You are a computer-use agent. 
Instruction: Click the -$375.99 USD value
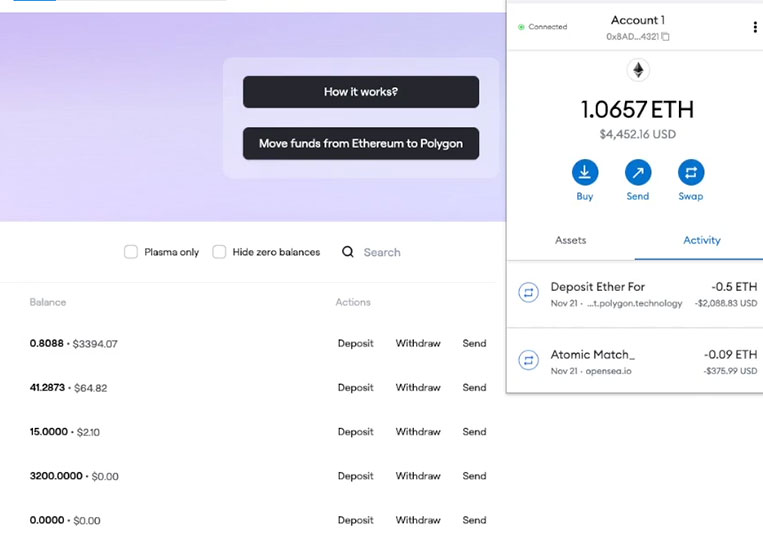[730, 371]
